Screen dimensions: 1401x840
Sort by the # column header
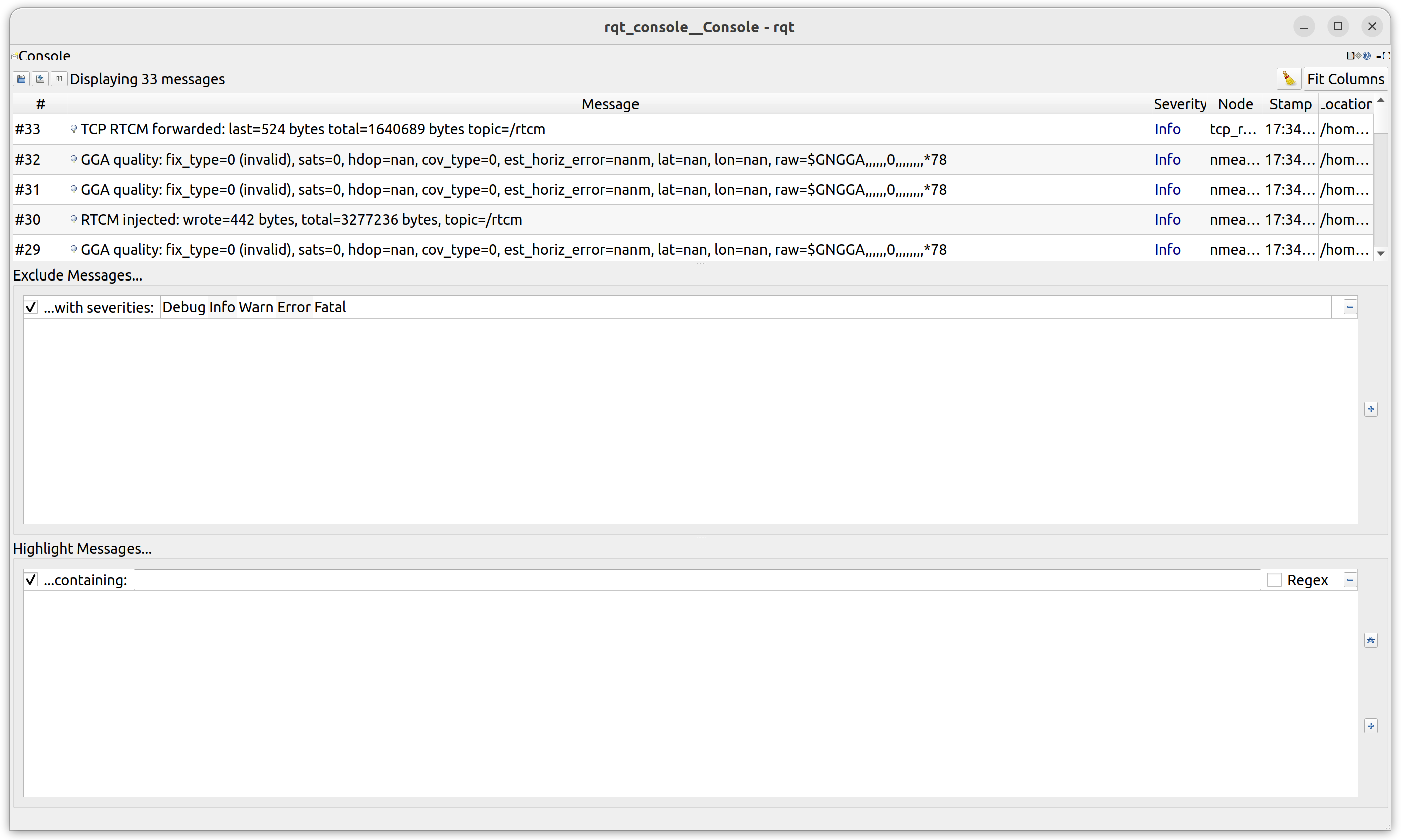(x=40, y=104)
